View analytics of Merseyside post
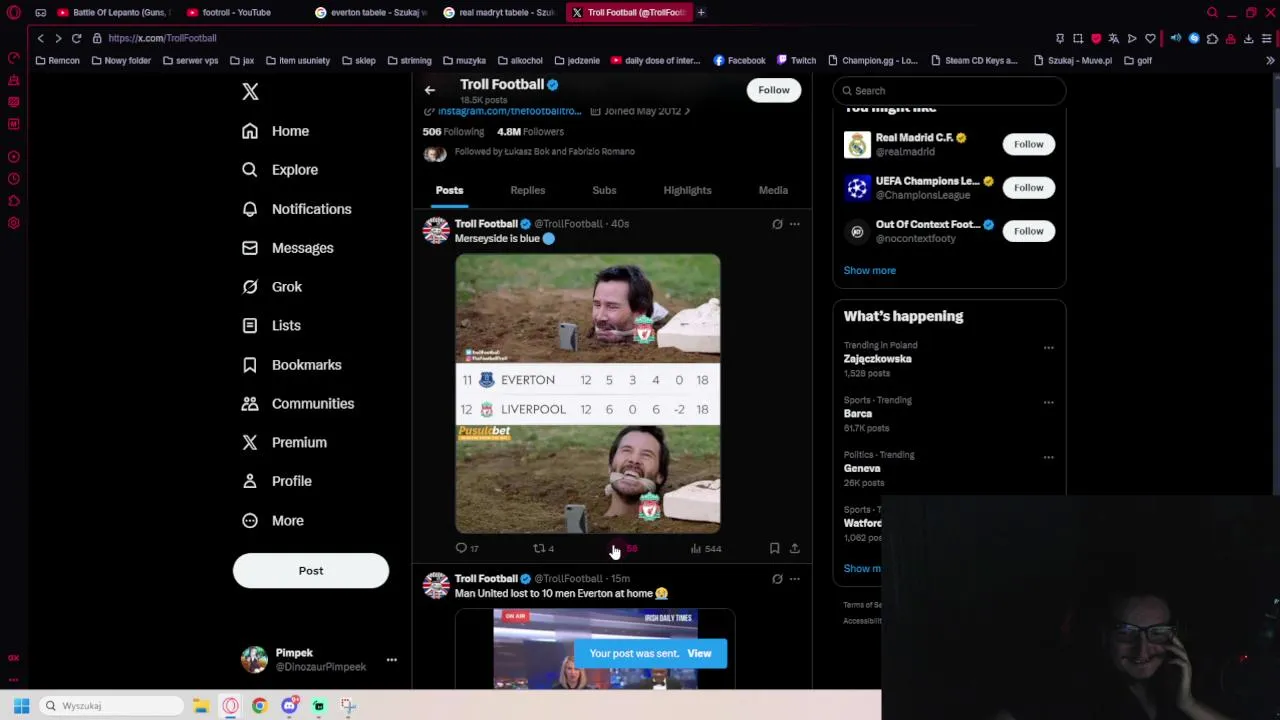 point(706,548)
